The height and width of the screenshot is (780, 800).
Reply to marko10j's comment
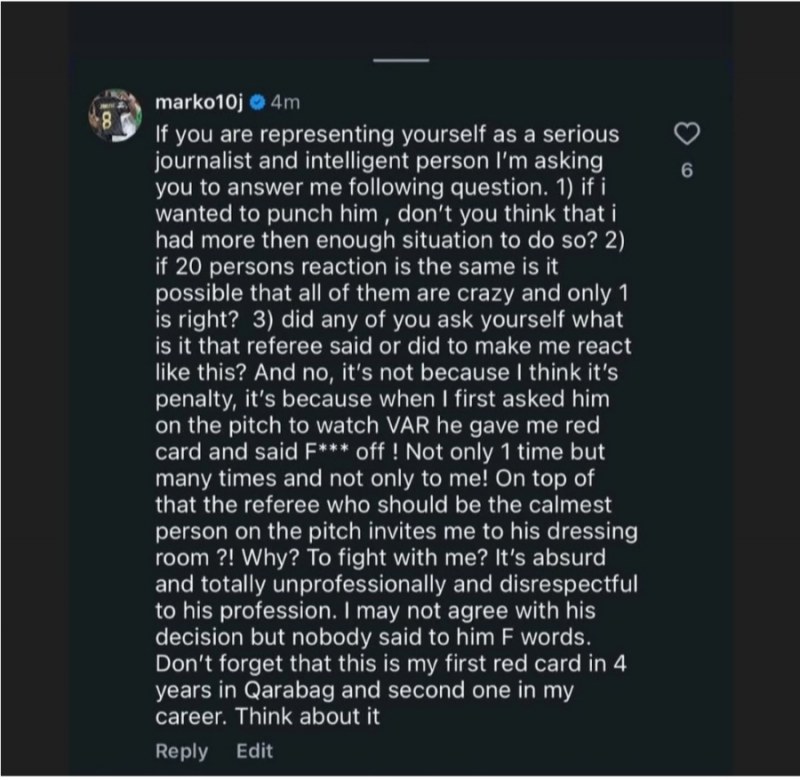182,751
